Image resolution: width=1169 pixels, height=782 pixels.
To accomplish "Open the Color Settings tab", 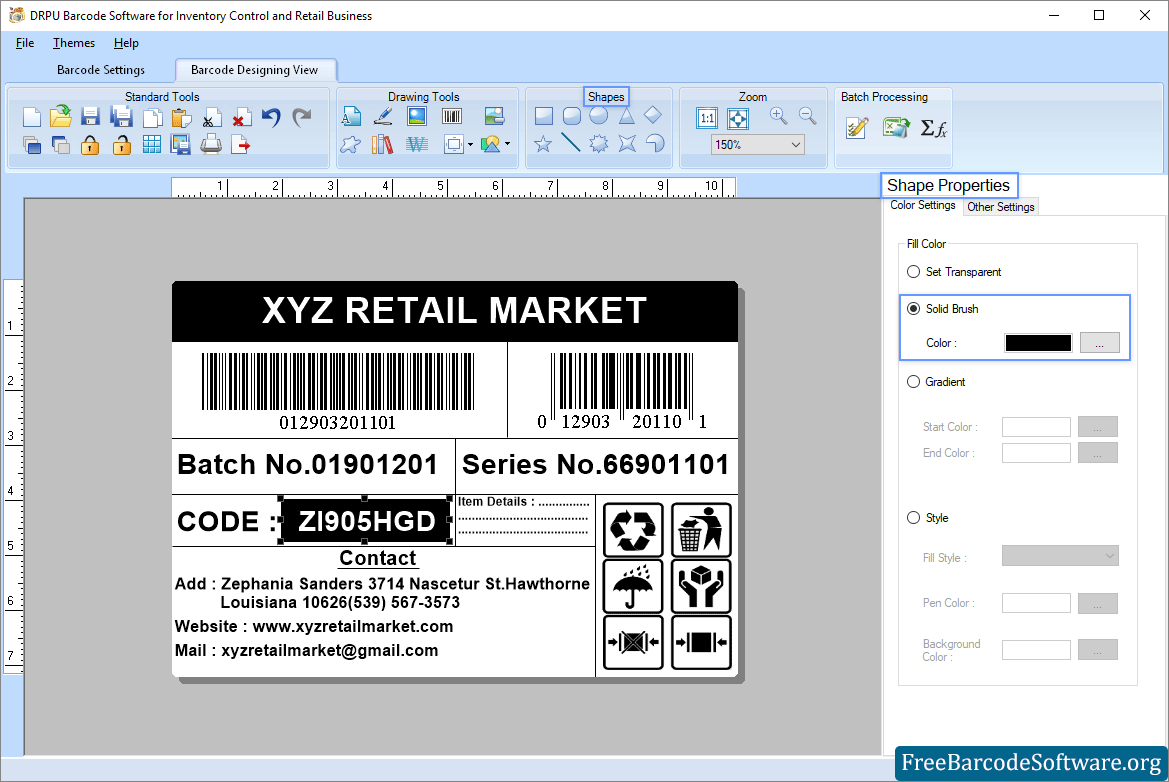I will 923,206.
